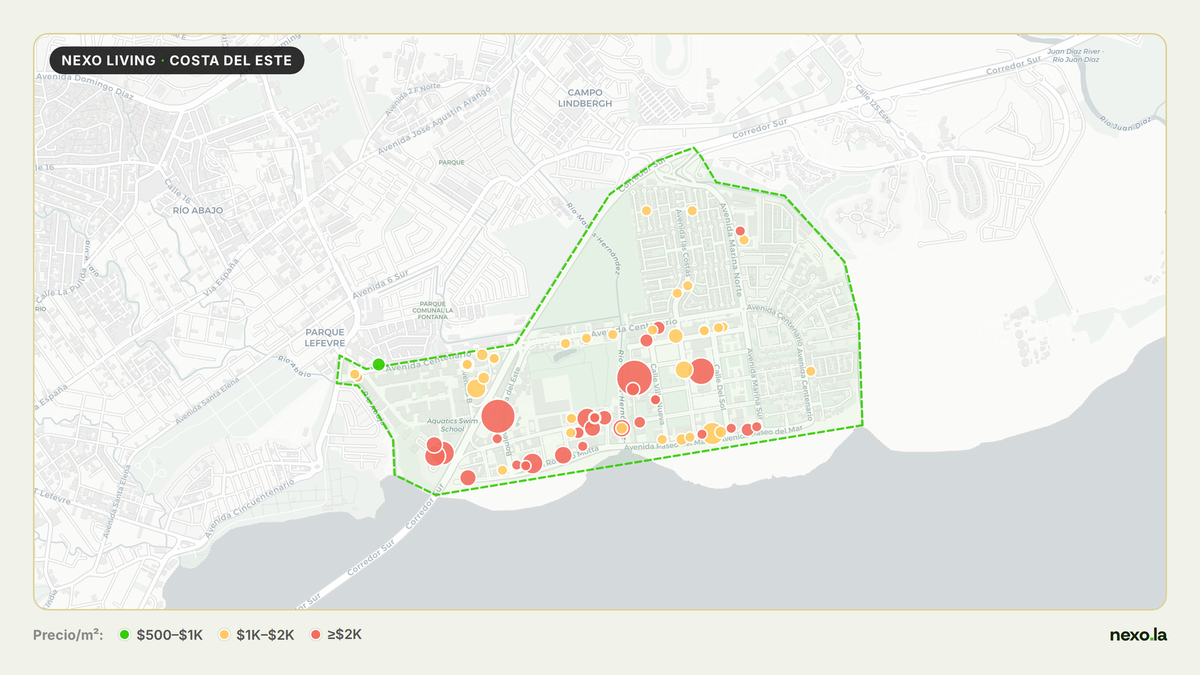Click the Avenida Marina Sur street label
Screen dimensions: 1200x675
coord(754,386)
